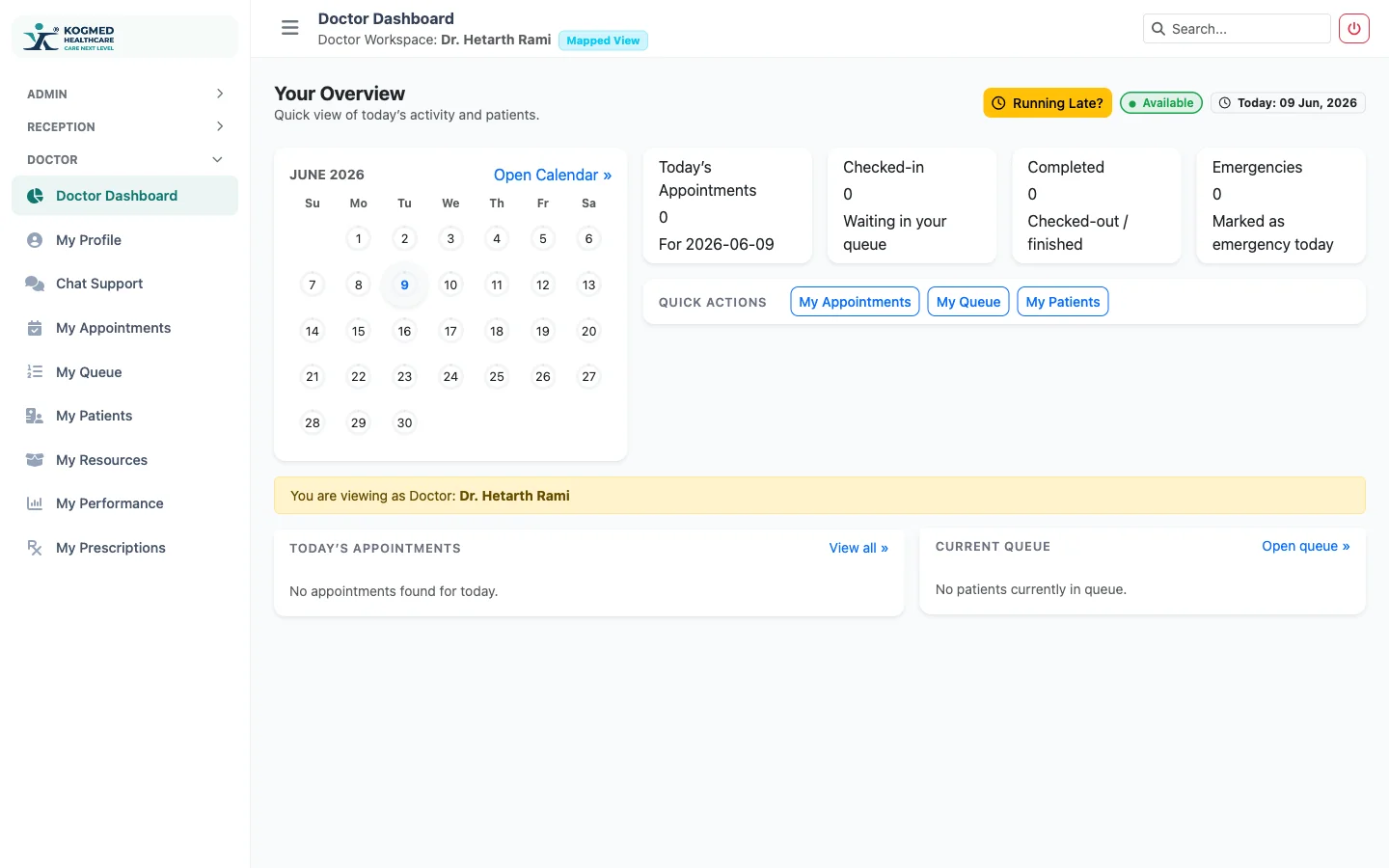Click the Today's Appointments stat card
The image size is (1389, 868).
pyautogui.click(x=727, y=205)
